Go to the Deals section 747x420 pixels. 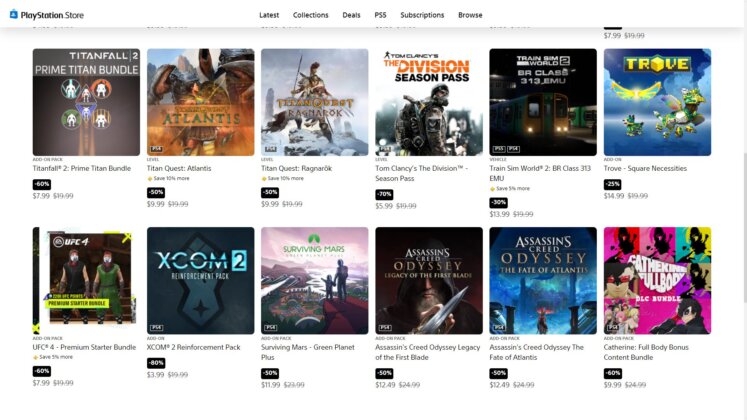351,15
